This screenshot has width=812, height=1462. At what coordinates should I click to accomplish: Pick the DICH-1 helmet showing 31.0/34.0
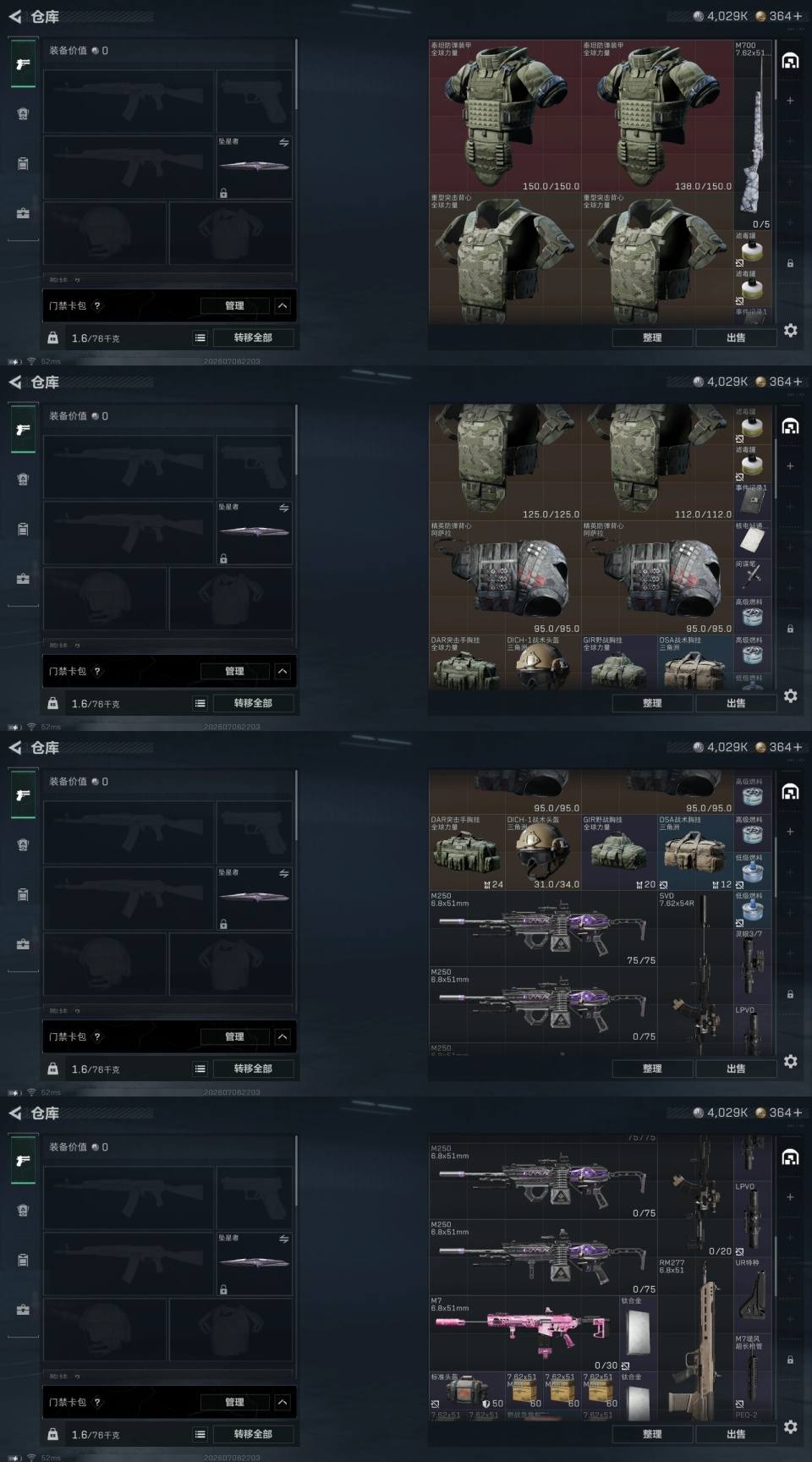(543, 852)
